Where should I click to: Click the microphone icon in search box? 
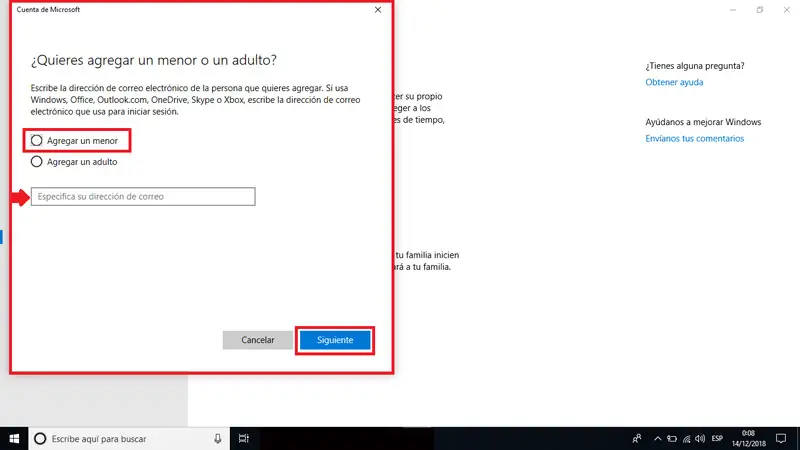coord(218,439)
